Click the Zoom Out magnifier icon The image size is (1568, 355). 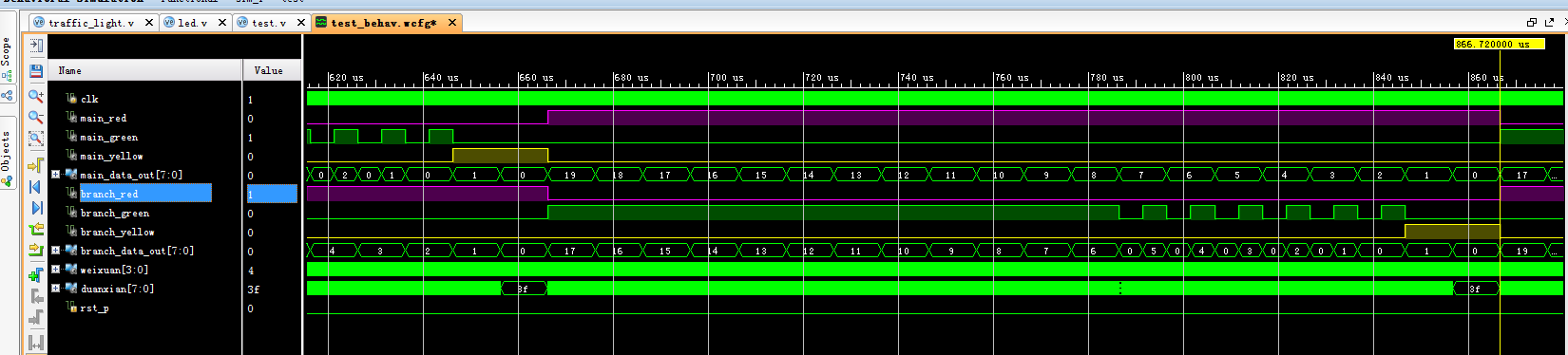click(x=36, y=117)
